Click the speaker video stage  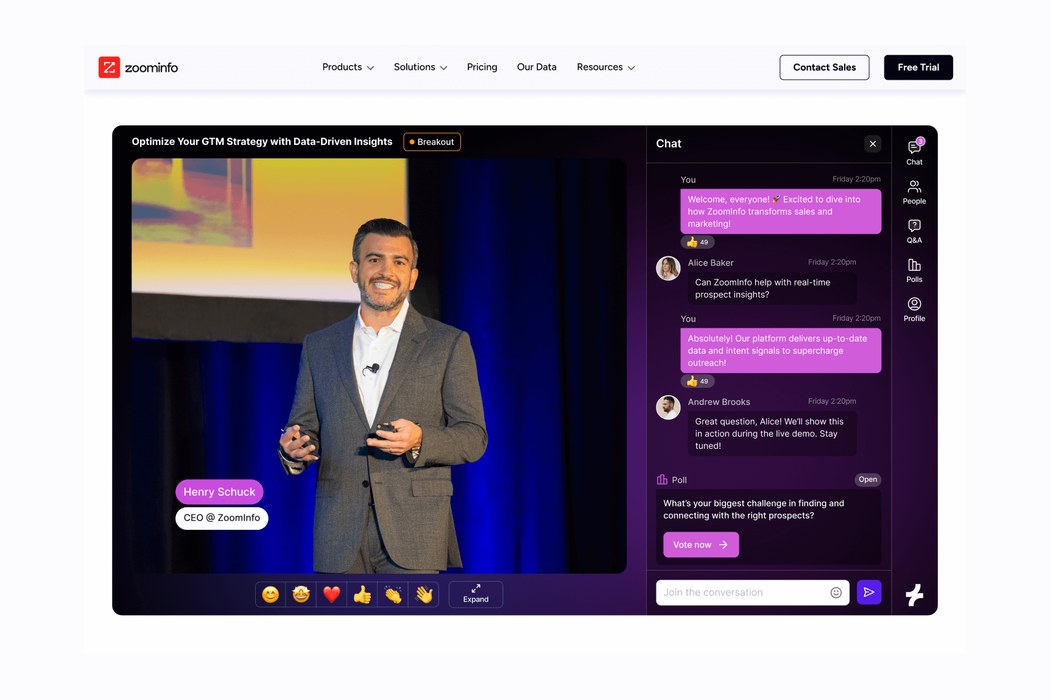(x=379, y=365)
